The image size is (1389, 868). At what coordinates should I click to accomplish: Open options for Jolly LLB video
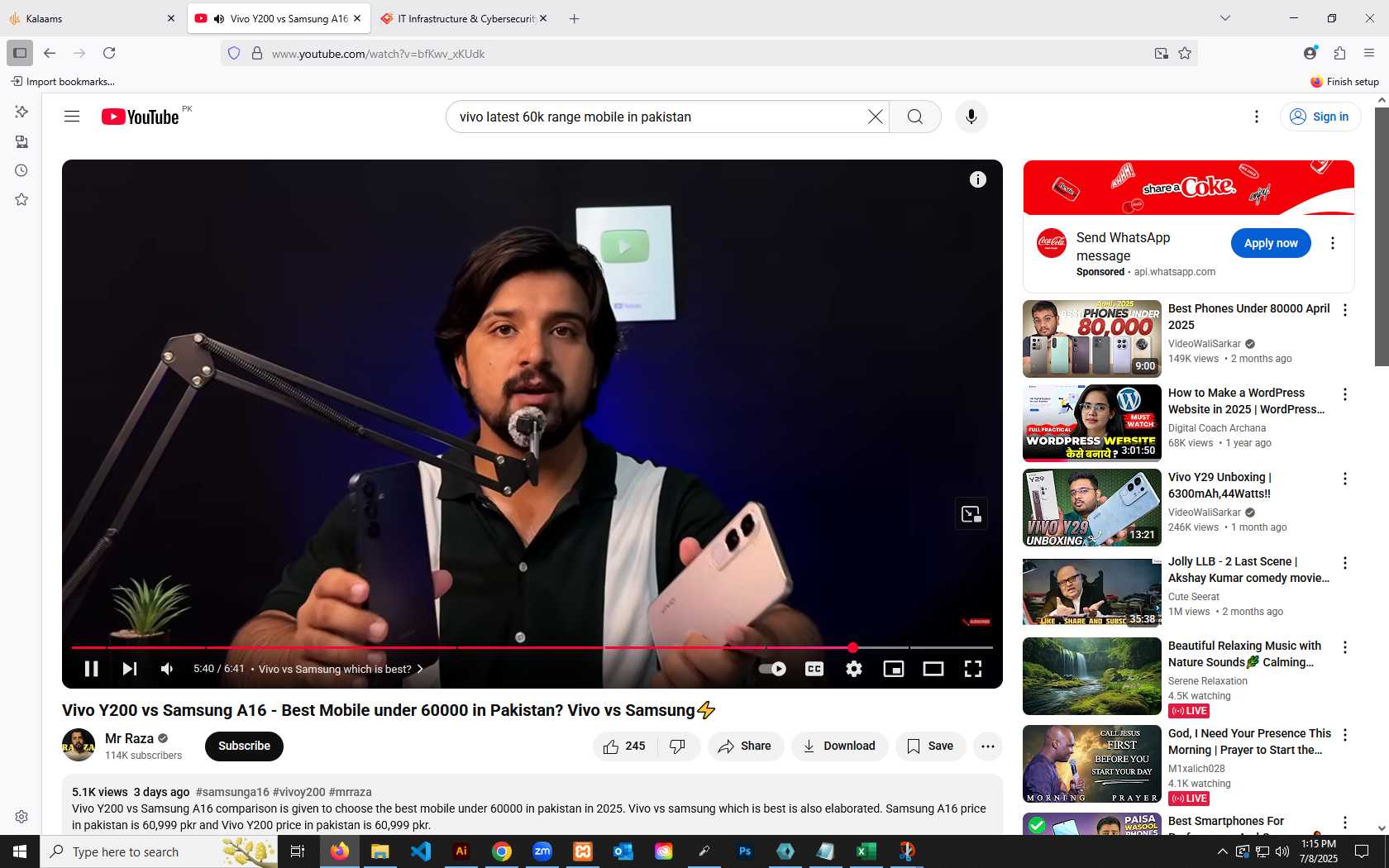coord(1345,563)
